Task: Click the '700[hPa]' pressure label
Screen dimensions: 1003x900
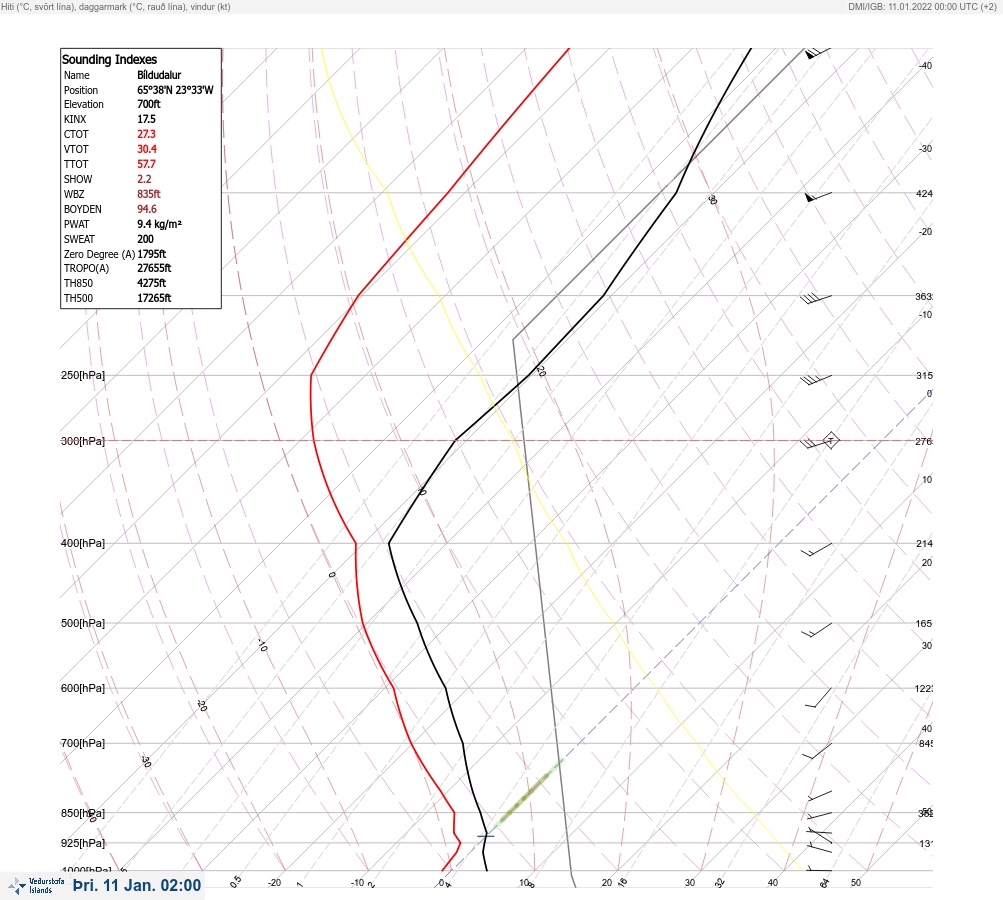Action: tap(83, 743)
